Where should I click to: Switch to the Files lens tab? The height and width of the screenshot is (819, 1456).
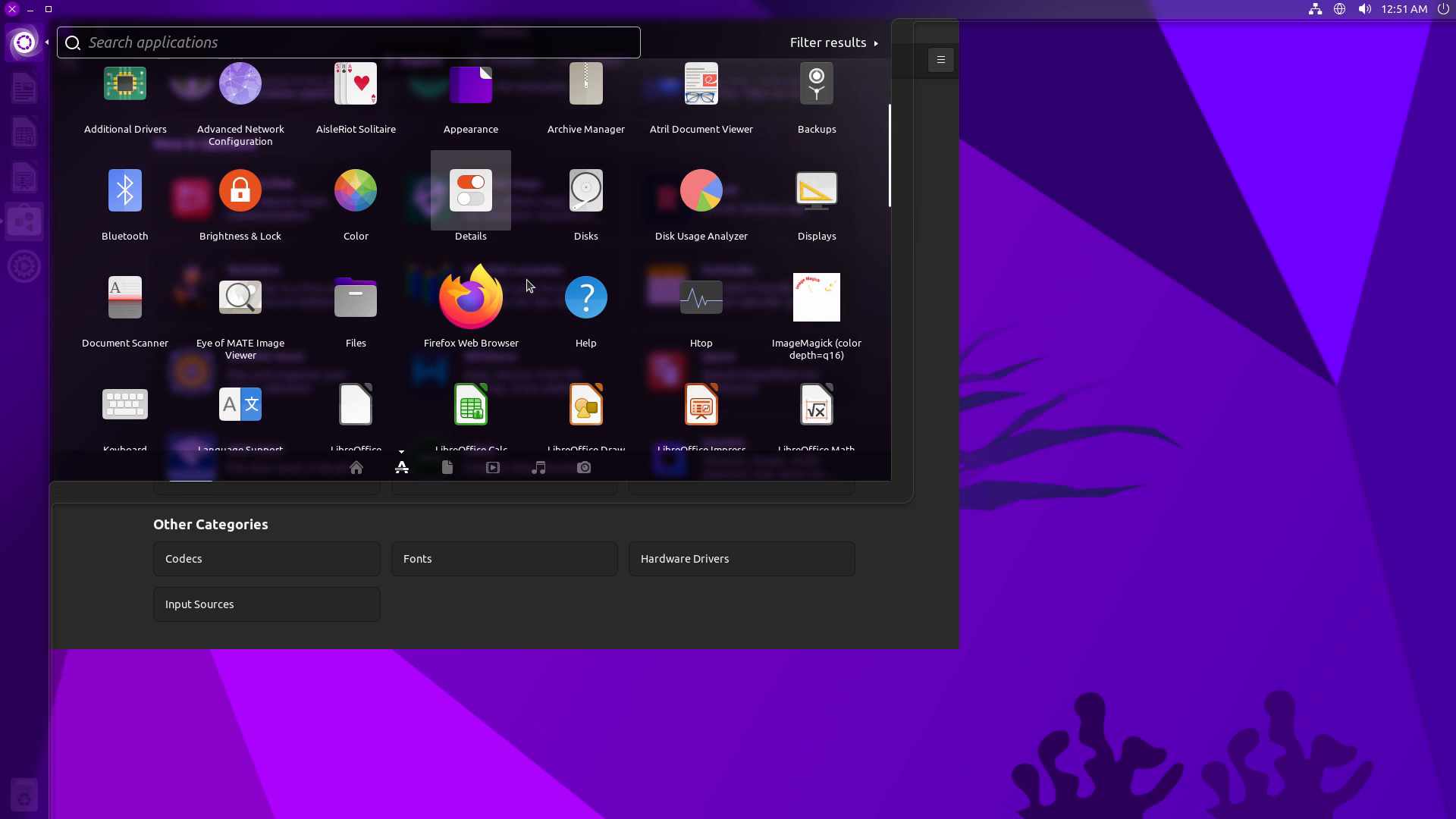tap(447, 468)
